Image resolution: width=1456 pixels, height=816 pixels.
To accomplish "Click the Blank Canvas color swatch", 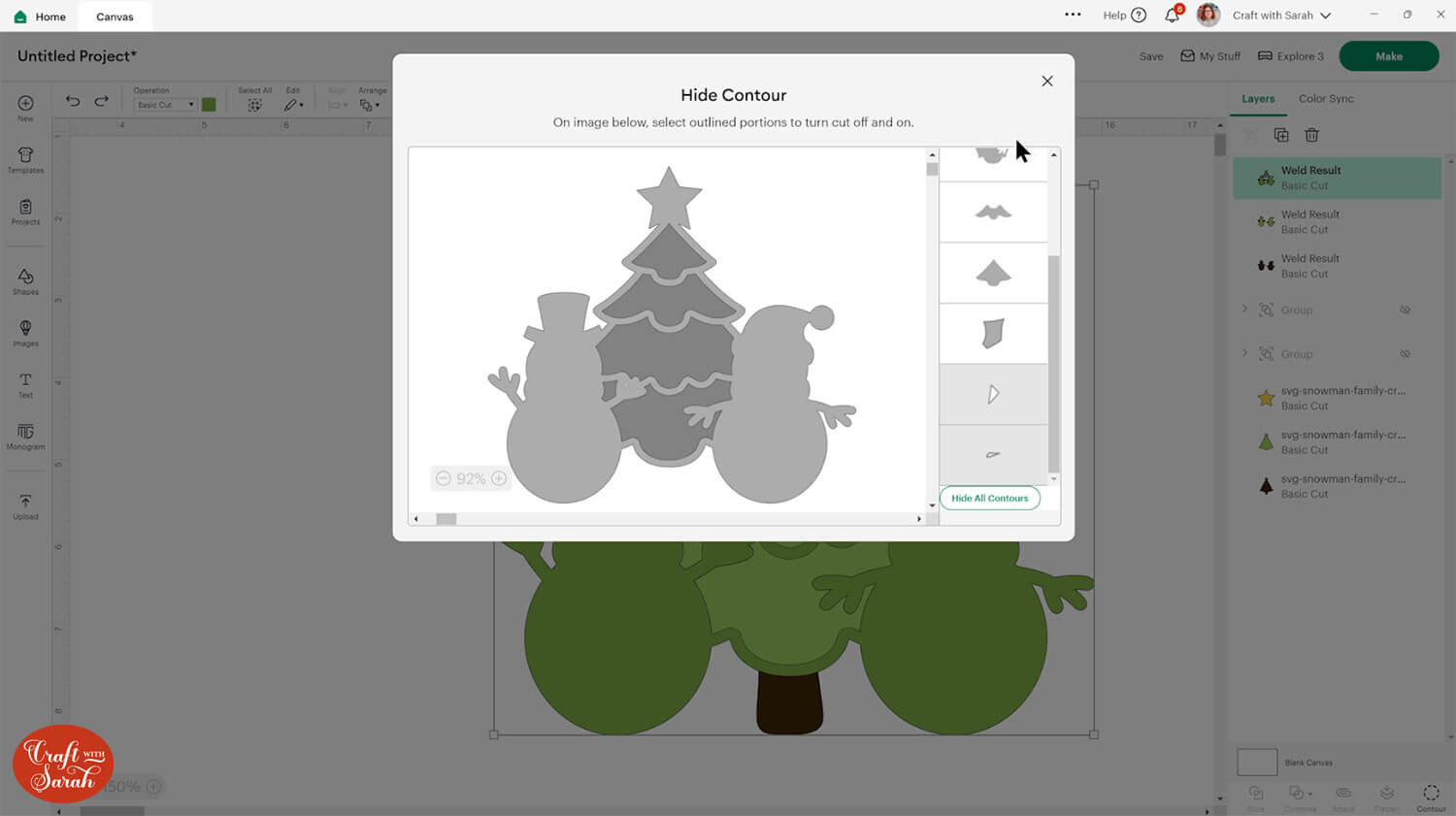I will tap(1257, 762).
